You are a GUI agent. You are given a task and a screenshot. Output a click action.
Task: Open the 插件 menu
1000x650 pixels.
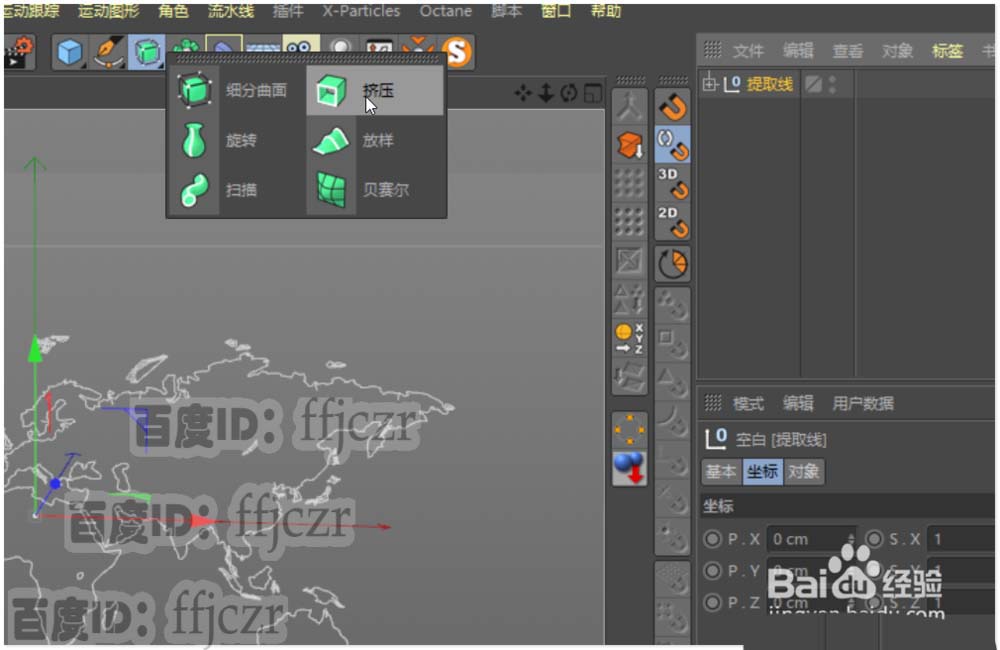[x=288, y=11]
